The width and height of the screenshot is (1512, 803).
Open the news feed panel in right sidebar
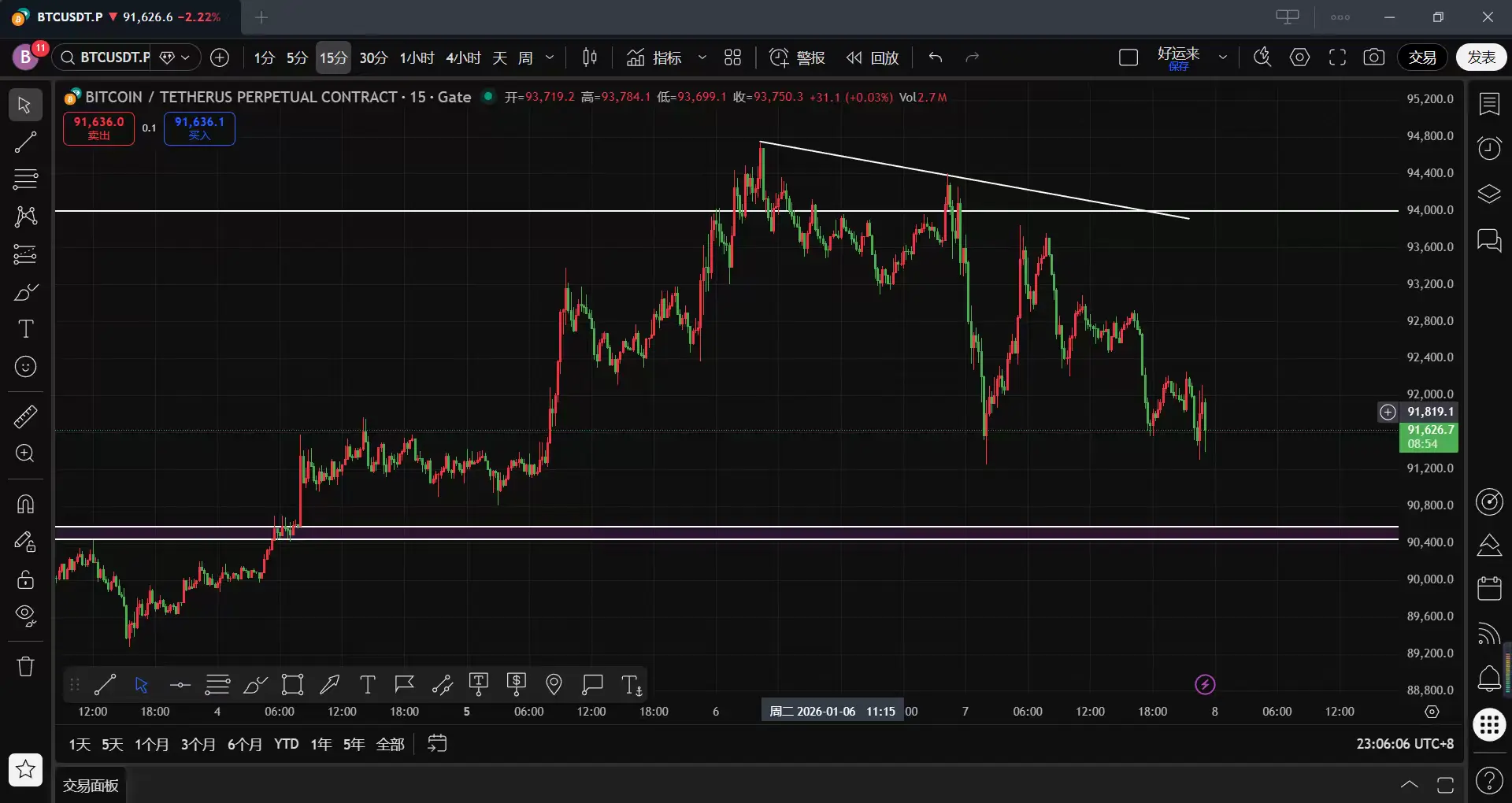click(x=1489, y=633)
